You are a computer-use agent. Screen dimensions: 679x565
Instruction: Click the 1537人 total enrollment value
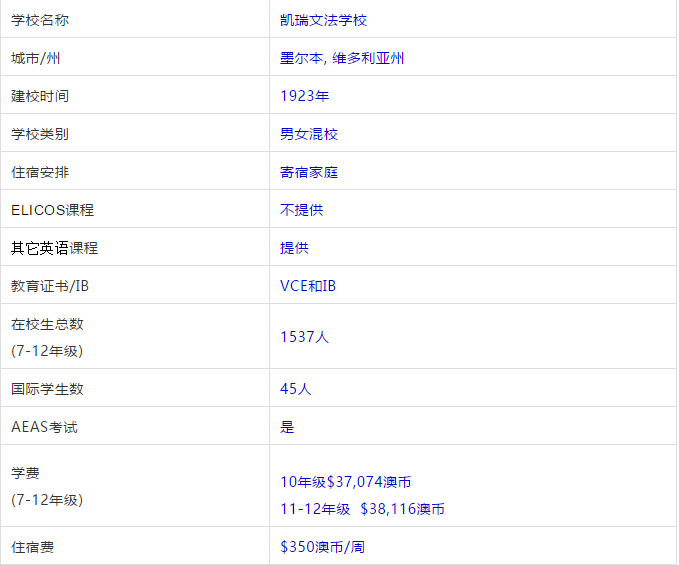[x=304, y=336]
